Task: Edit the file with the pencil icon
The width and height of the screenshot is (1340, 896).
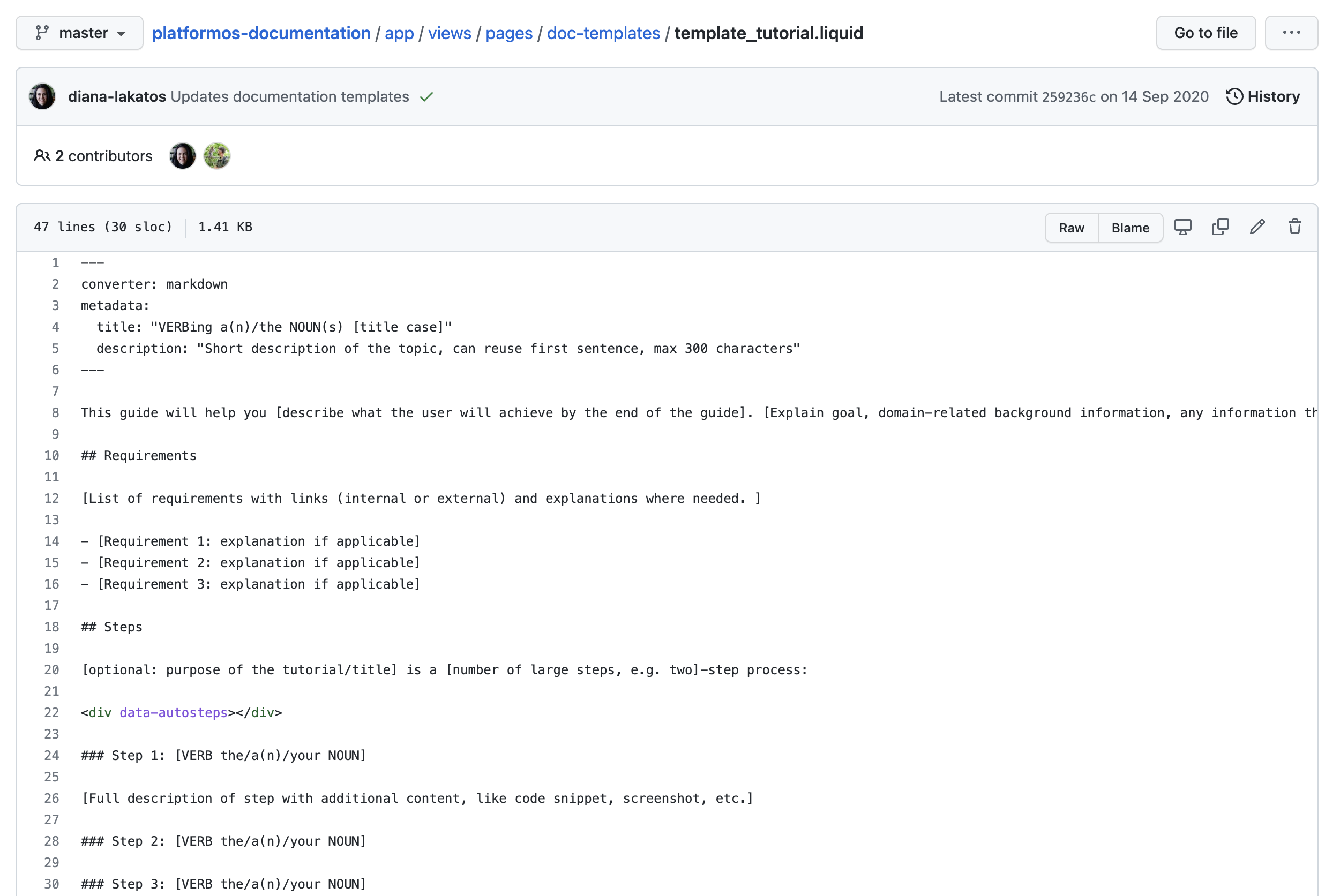Action: [x=1257, y=227]
